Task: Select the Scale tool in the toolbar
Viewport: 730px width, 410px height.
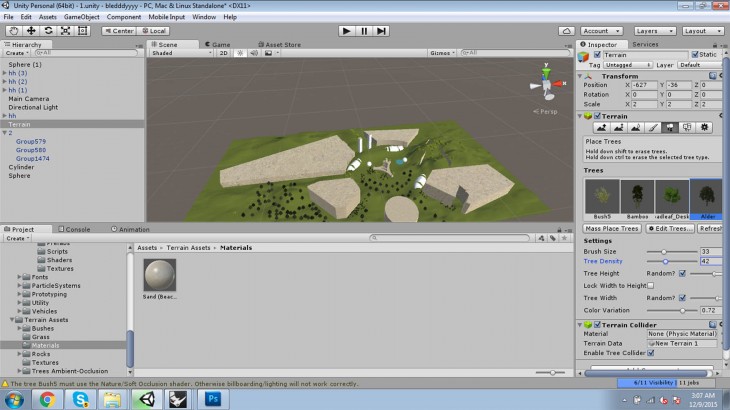Action: (x=66, y=31)
